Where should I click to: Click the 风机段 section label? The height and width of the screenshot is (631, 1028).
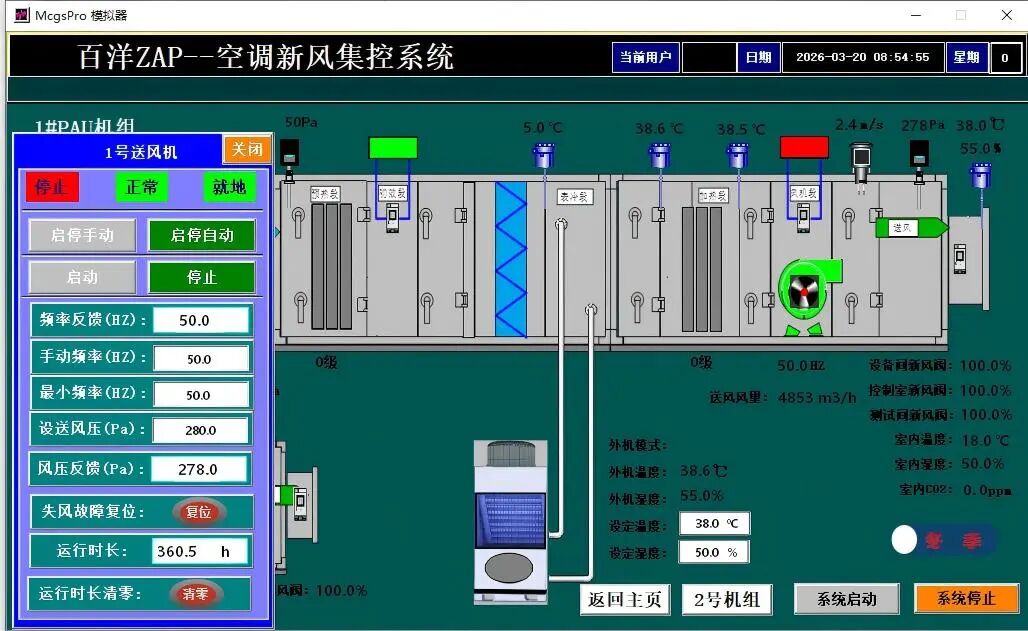[x=804, y=193]
